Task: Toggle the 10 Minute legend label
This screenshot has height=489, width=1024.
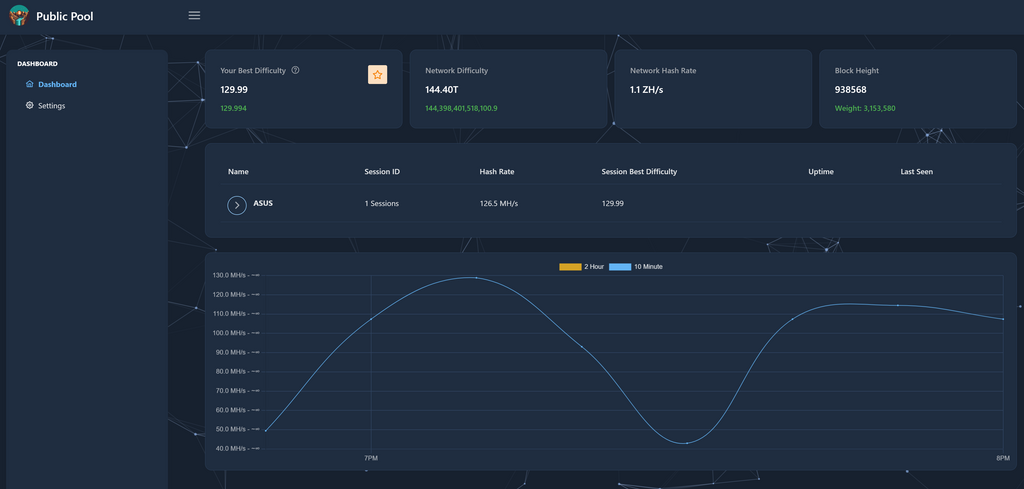Action: pyautogui.click(x=648, y=267)
